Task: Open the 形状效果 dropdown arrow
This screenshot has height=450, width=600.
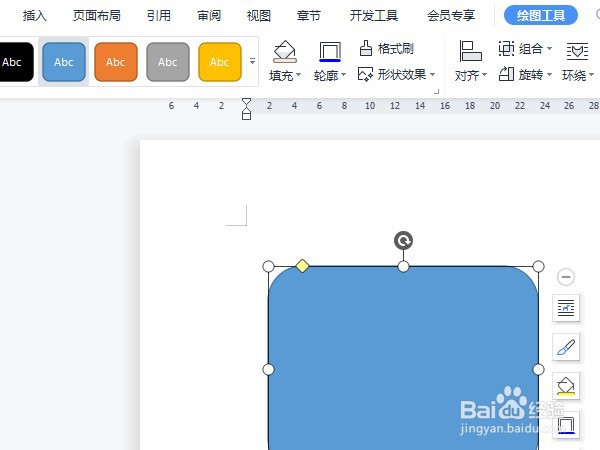Action: [433, 74]
